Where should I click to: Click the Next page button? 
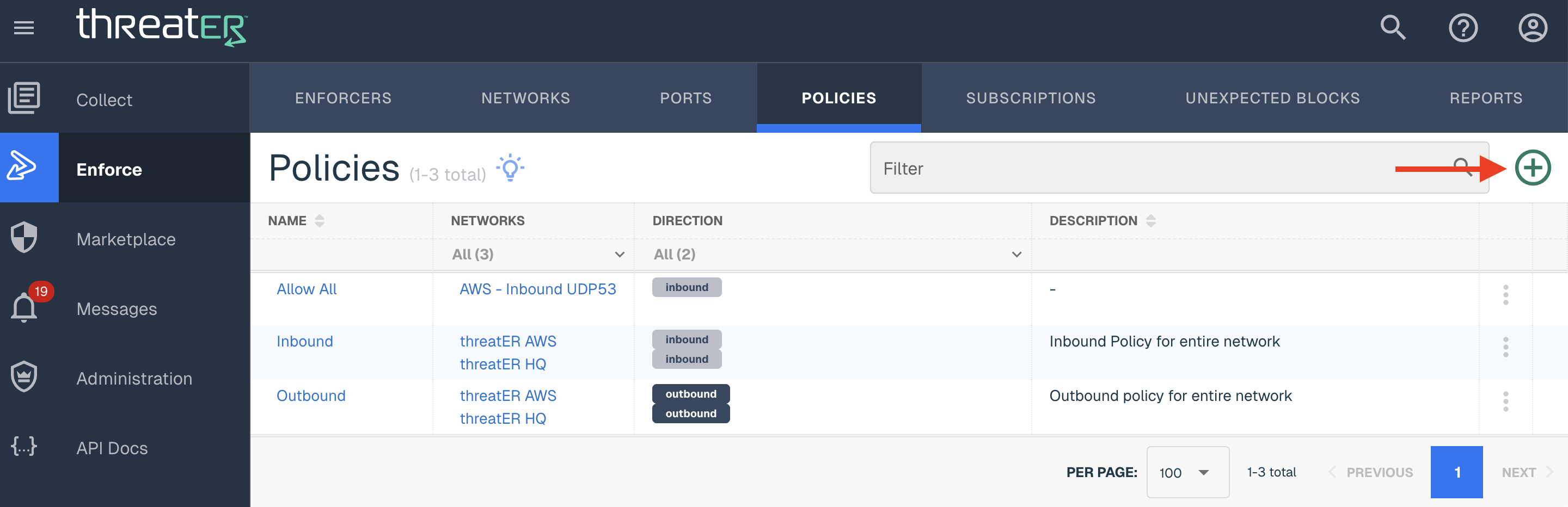click(x=1527, y=472)
